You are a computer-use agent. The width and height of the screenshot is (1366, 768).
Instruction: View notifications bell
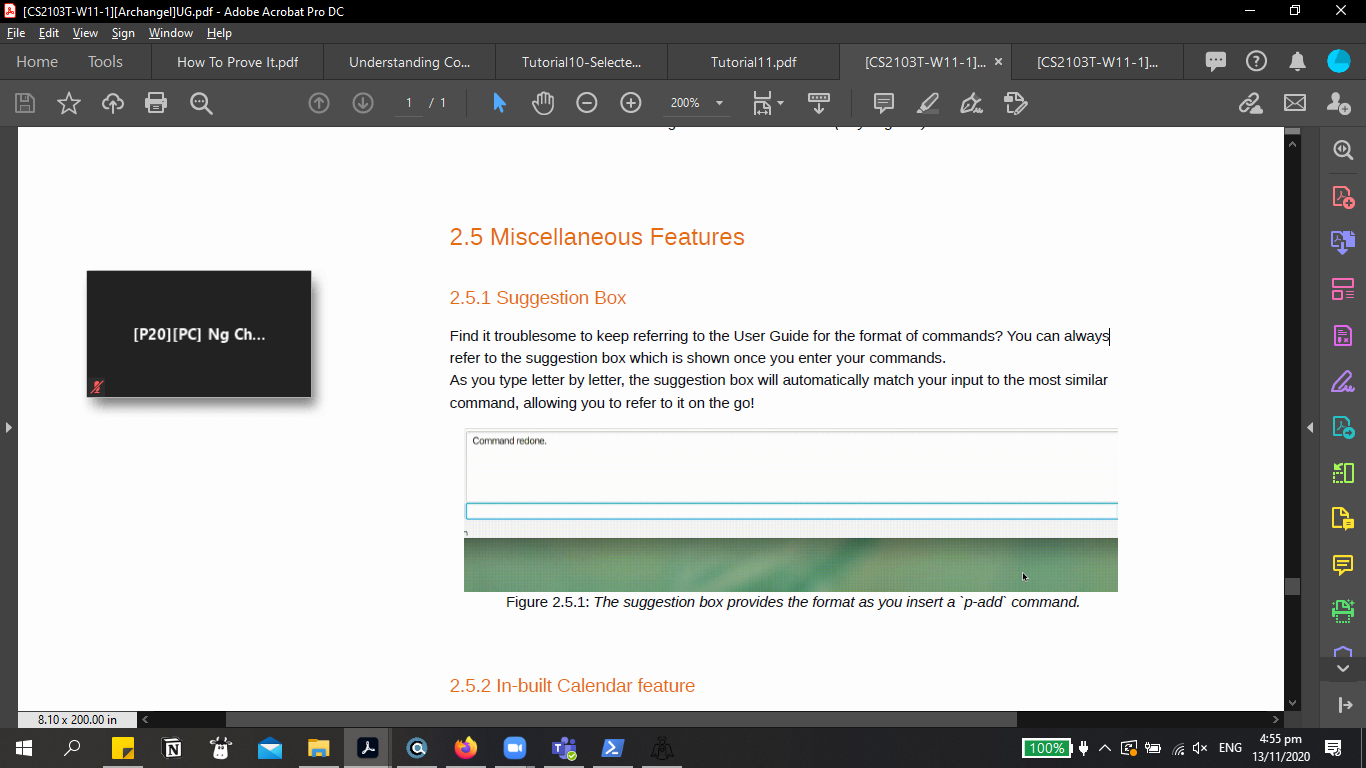1298,61
